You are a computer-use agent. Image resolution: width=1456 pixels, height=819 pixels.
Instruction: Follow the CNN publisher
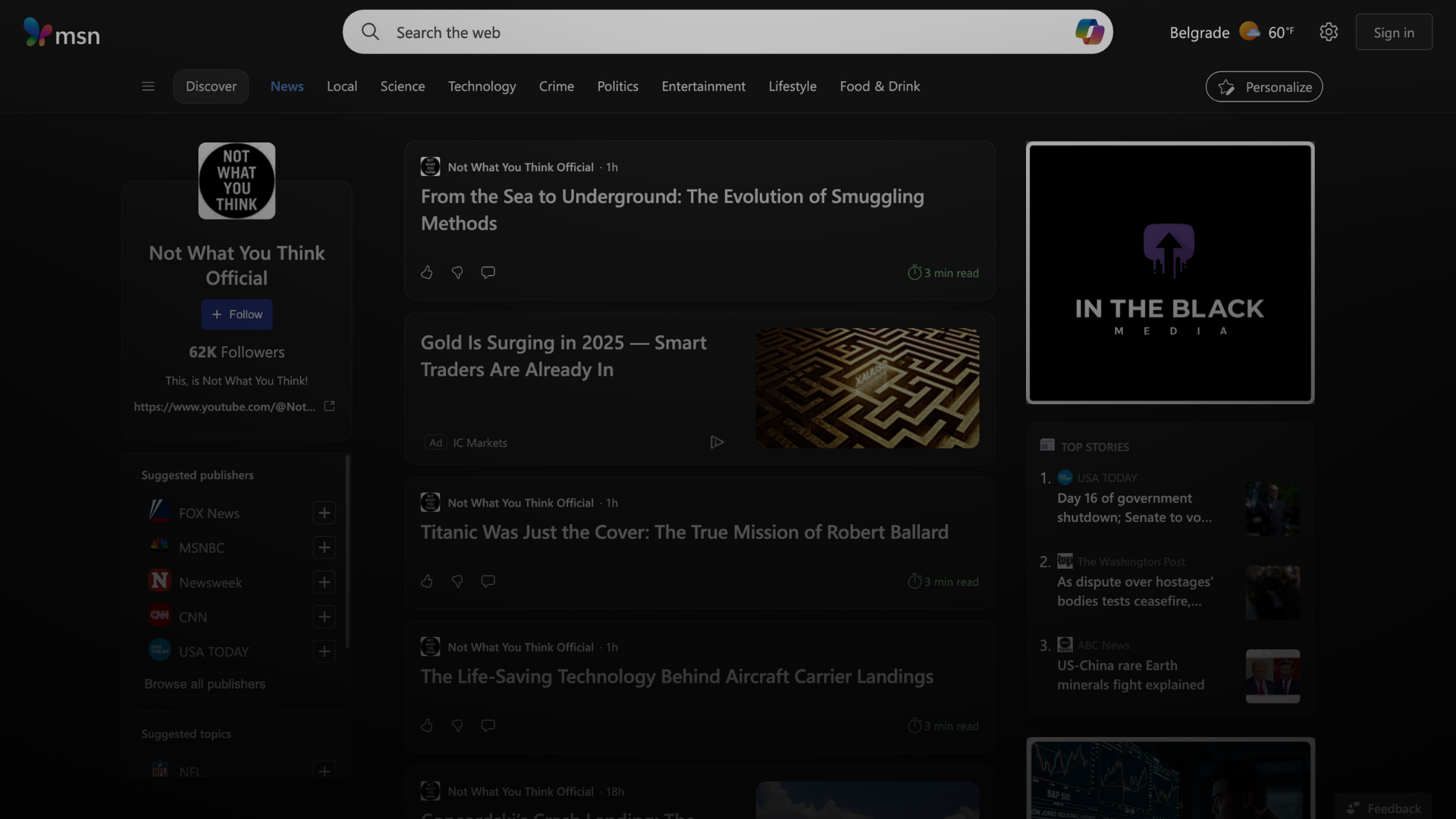[324, 617]
